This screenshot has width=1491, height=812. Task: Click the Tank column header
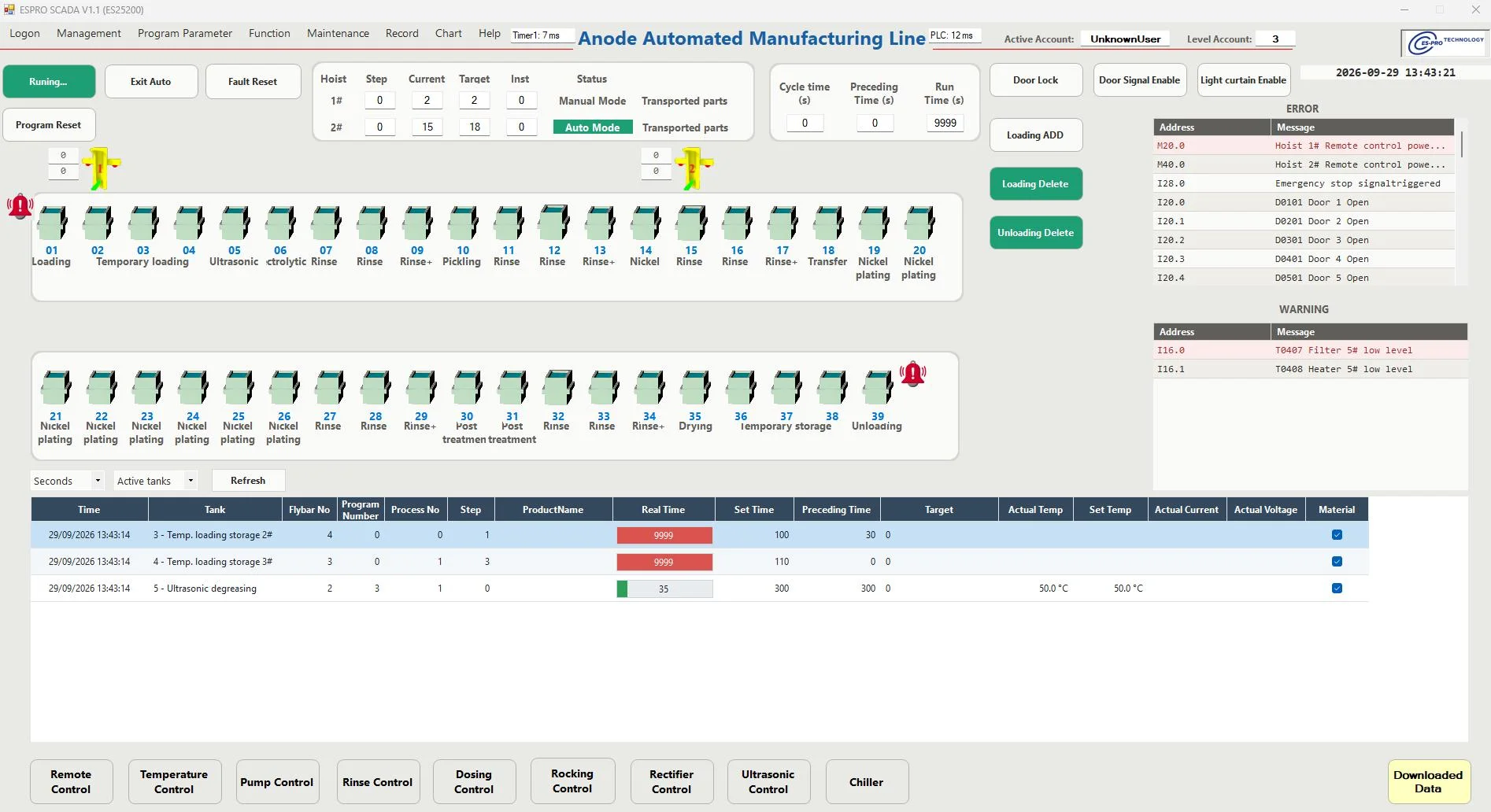click(215, 510)
